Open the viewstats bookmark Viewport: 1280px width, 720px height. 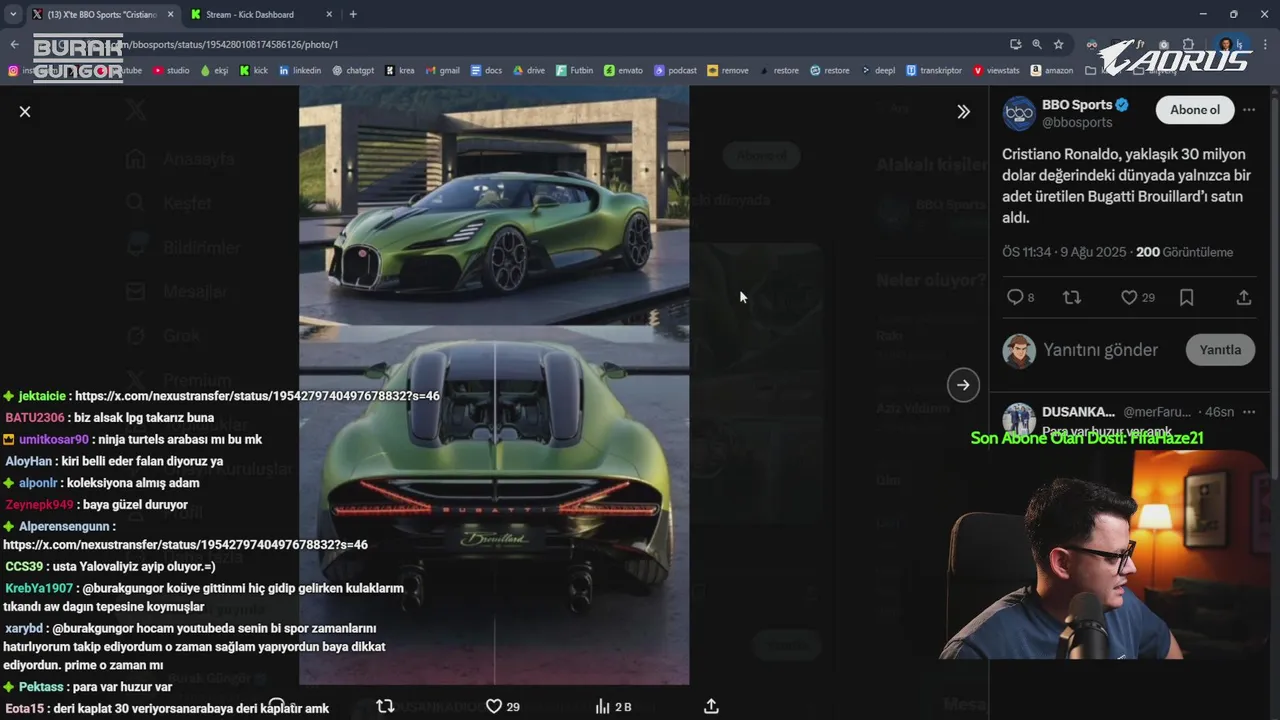(x=996, y=70)
